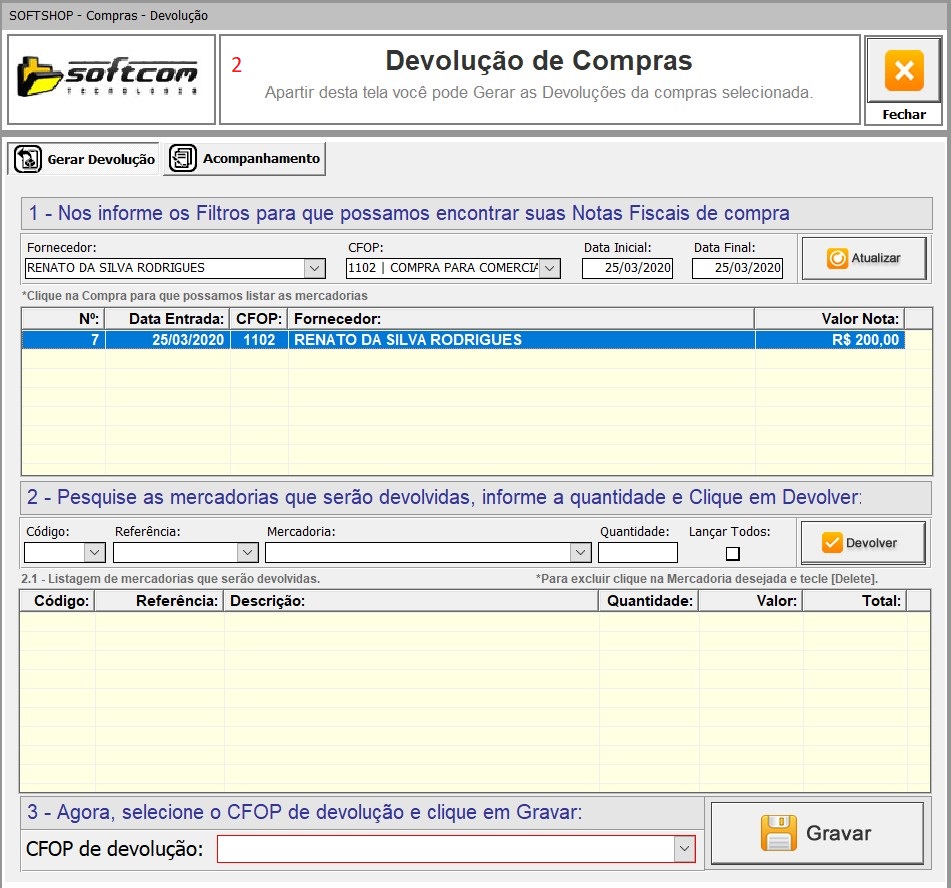Expand the Referência dropdown

click(x=248, y=552)
